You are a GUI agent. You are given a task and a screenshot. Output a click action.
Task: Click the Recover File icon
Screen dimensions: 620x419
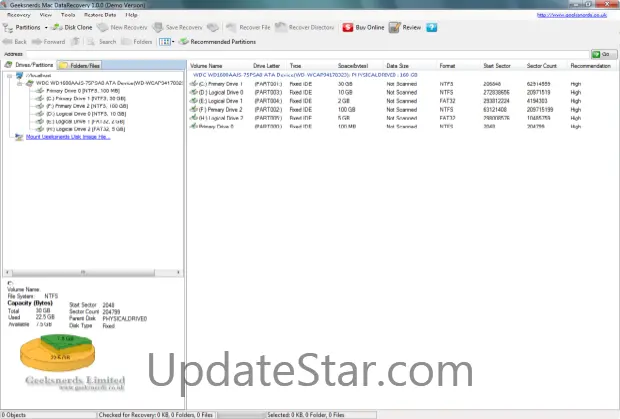(231, 27)
